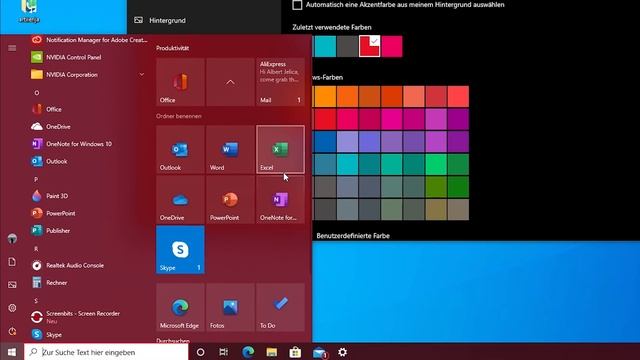Image resolution: width=640 pixels, height=360 pixels.
Task: Click the Produktivität group title
Action: pos(172,48)
